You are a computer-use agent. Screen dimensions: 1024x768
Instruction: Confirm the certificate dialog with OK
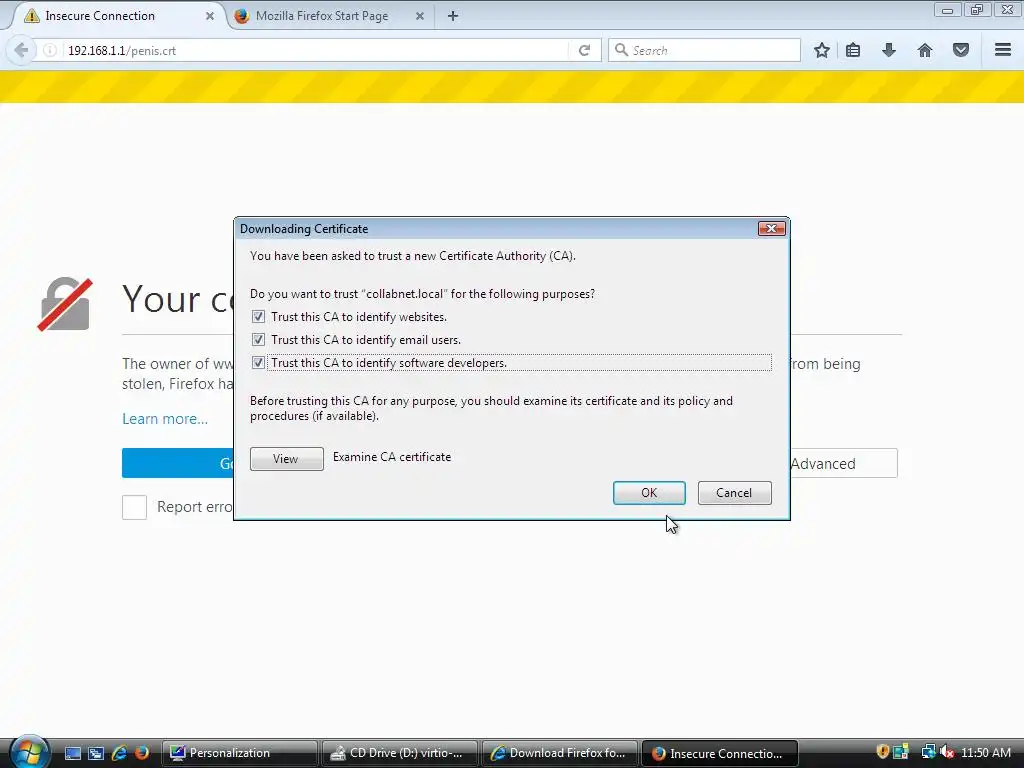[x=649, y=493]
